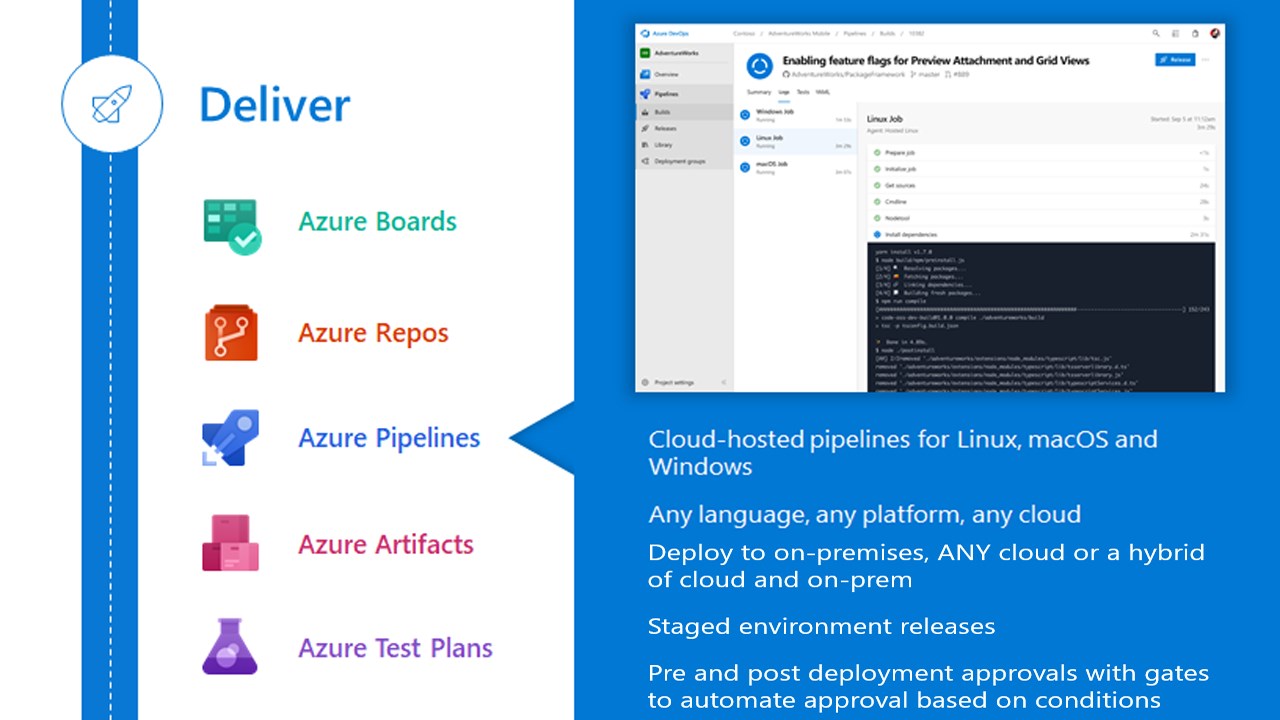The width and height of the screenshot is (1280, 720).
Task: Select Library in the DevOps sidebar
Action: coord(684,145)
